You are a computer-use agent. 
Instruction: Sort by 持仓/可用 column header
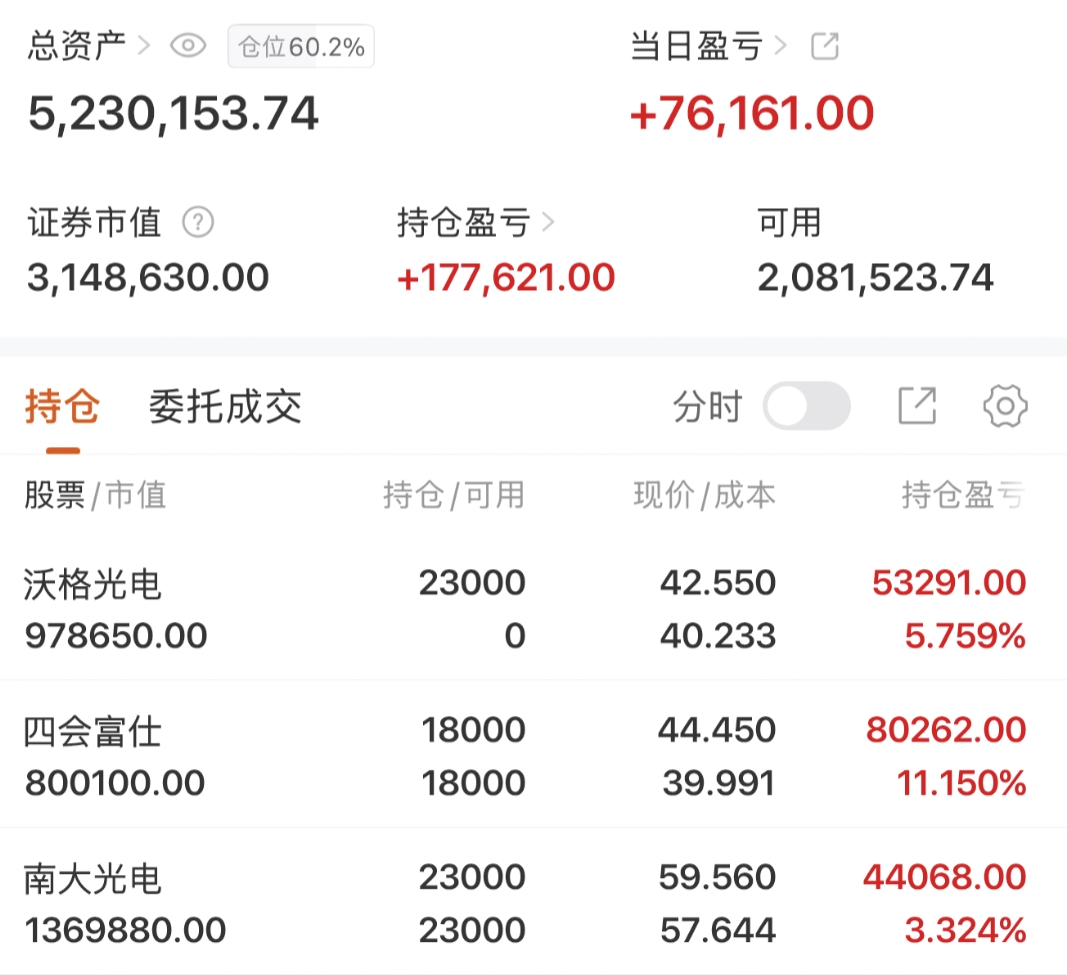453,494
